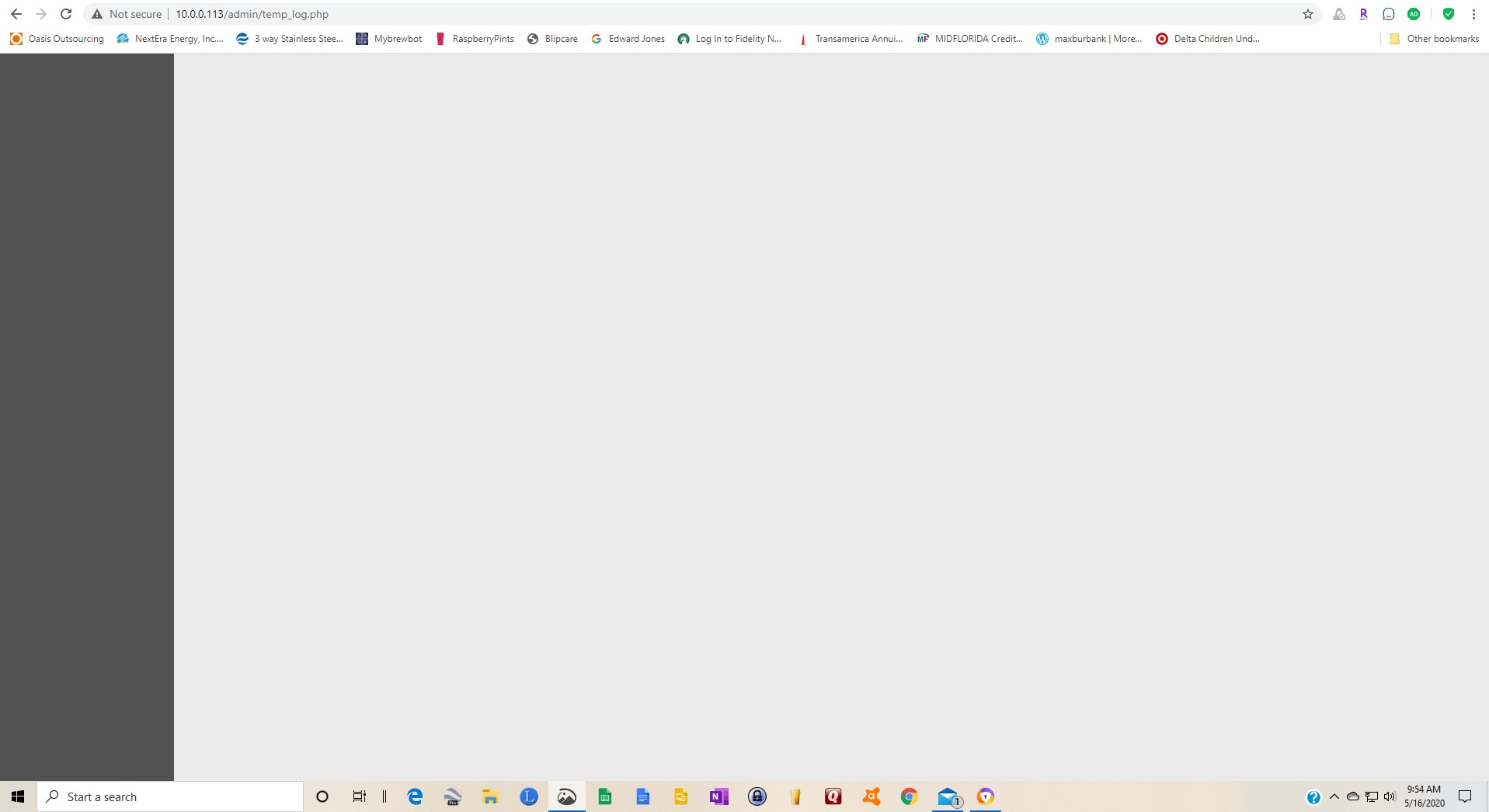Open the green AD adblocker extension
Image resolution: width=1489 pixels, height=812 pixels.
1414,14
